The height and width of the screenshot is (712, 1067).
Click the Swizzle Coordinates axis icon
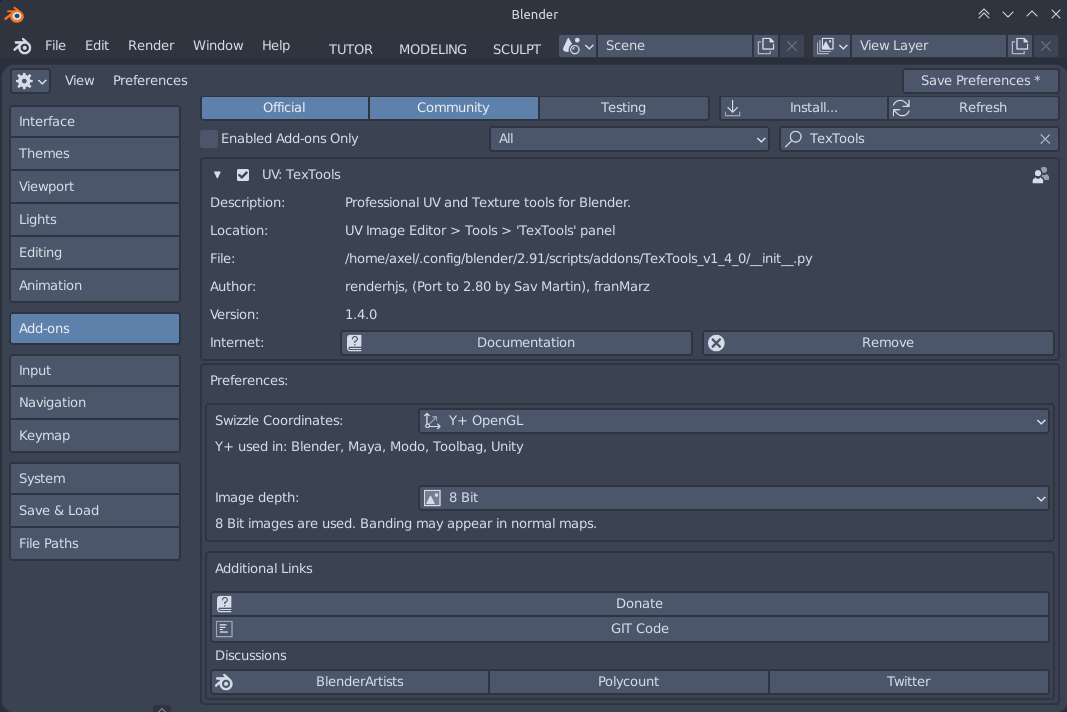coord(432,421)
